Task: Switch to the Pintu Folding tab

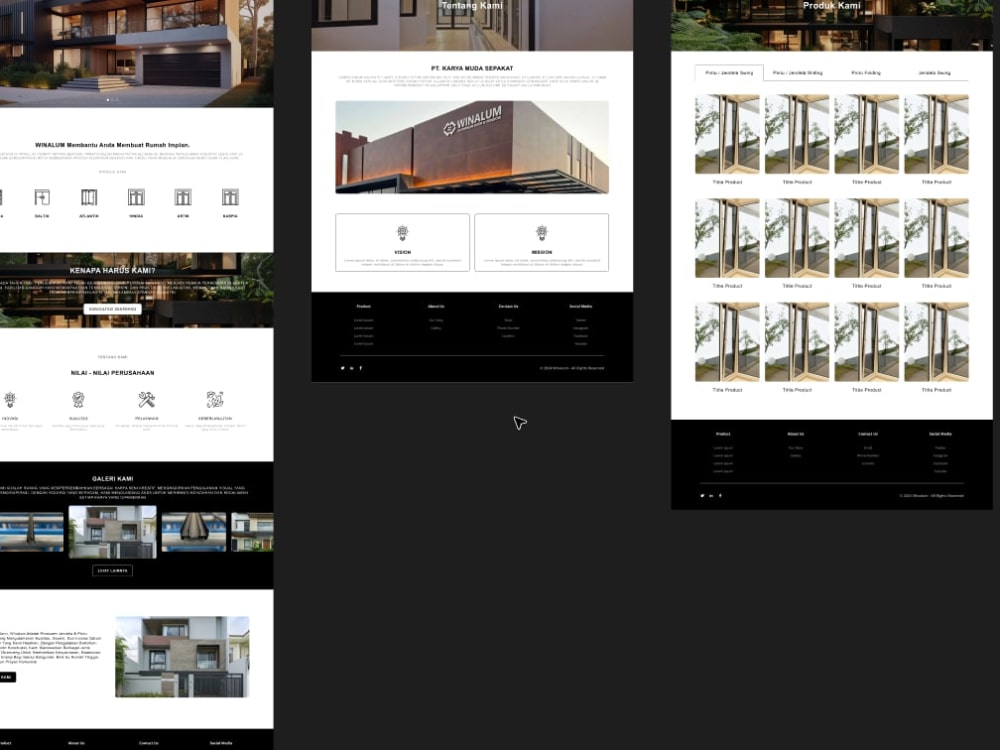Action: 866,73
